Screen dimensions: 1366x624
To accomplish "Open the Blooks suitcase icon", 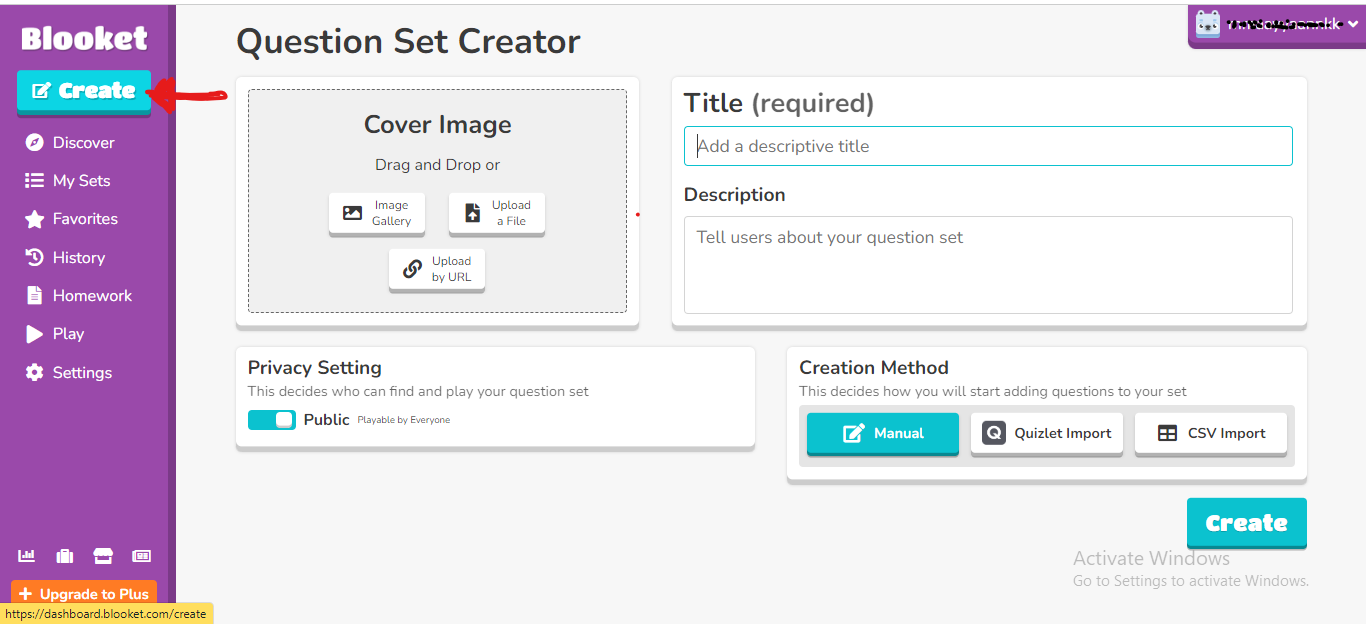I will tap(65, 556).
